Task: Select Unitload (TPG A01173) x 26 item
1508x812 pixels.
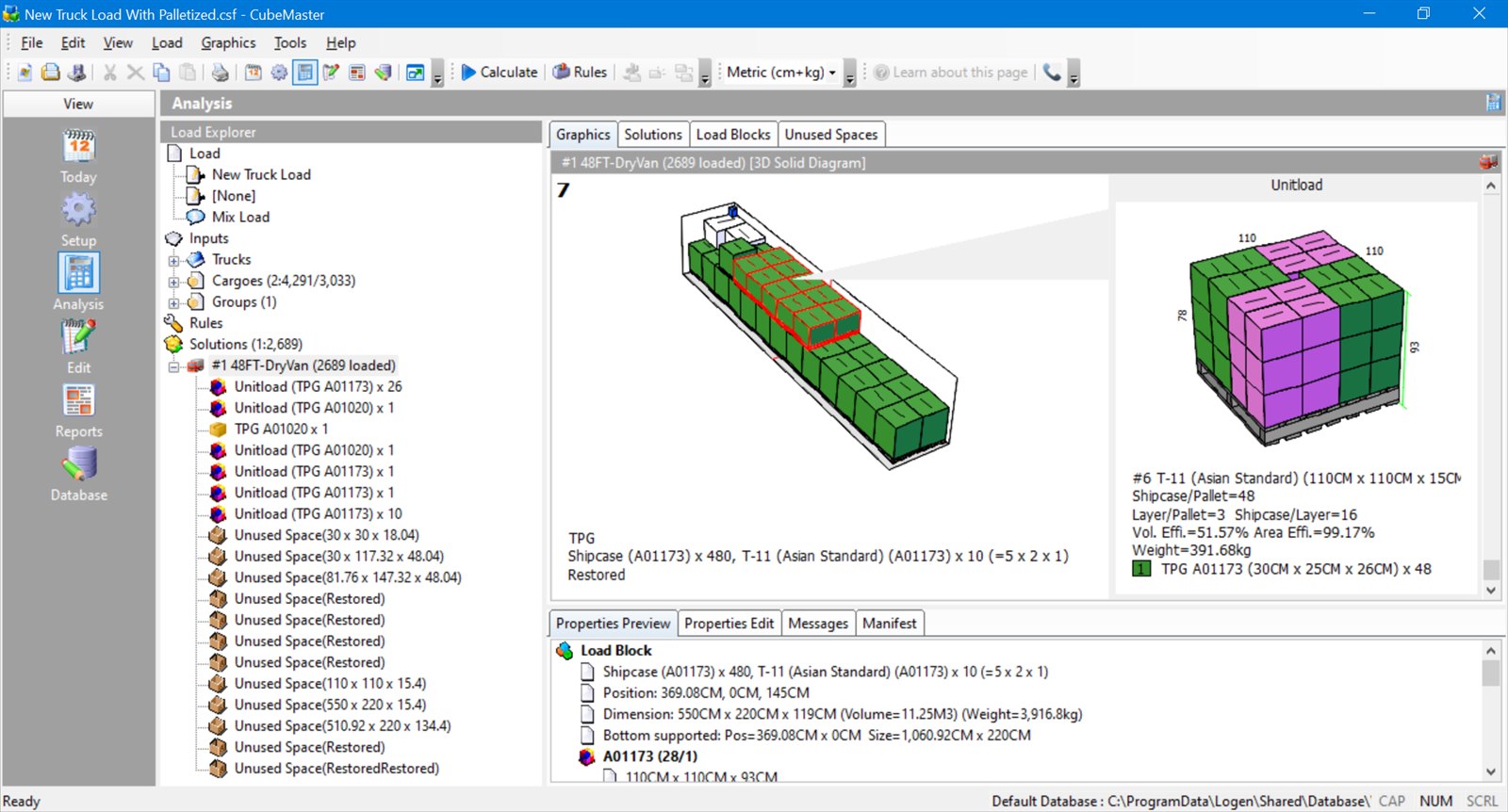Action: click(x=318, y=387)
